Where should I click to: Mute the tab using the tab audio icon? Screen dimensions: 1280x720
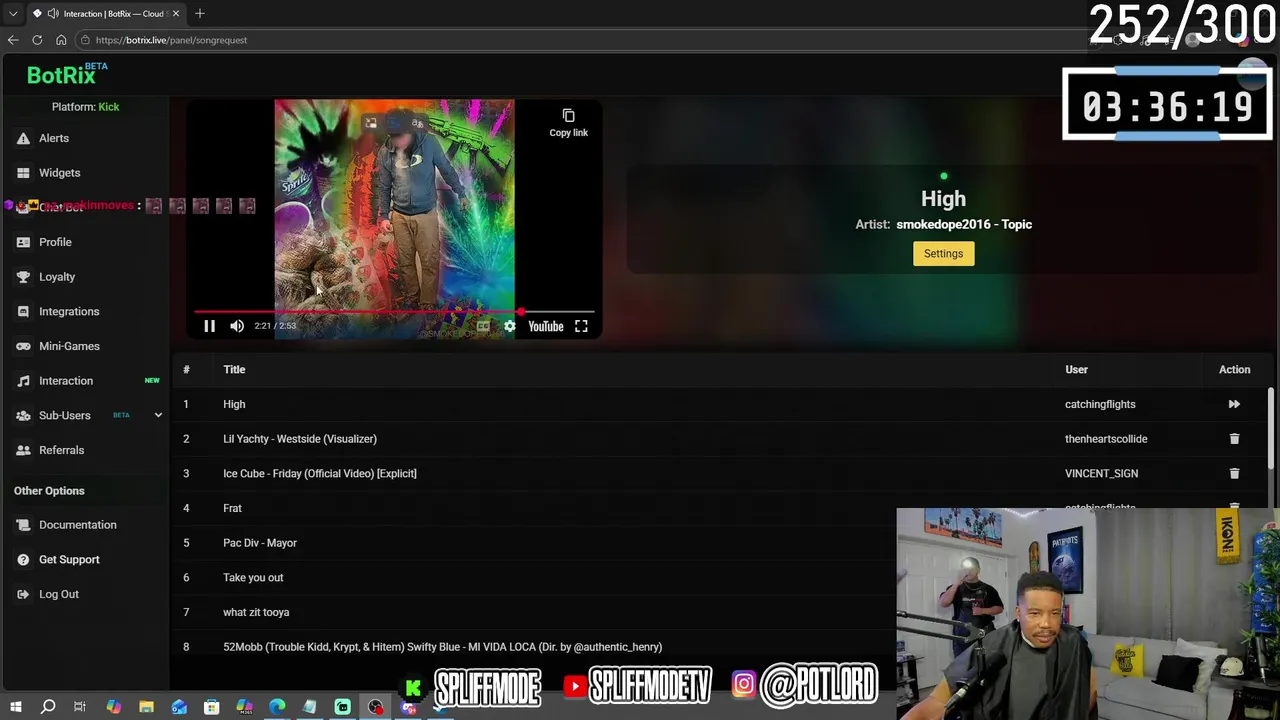point(52,14)
